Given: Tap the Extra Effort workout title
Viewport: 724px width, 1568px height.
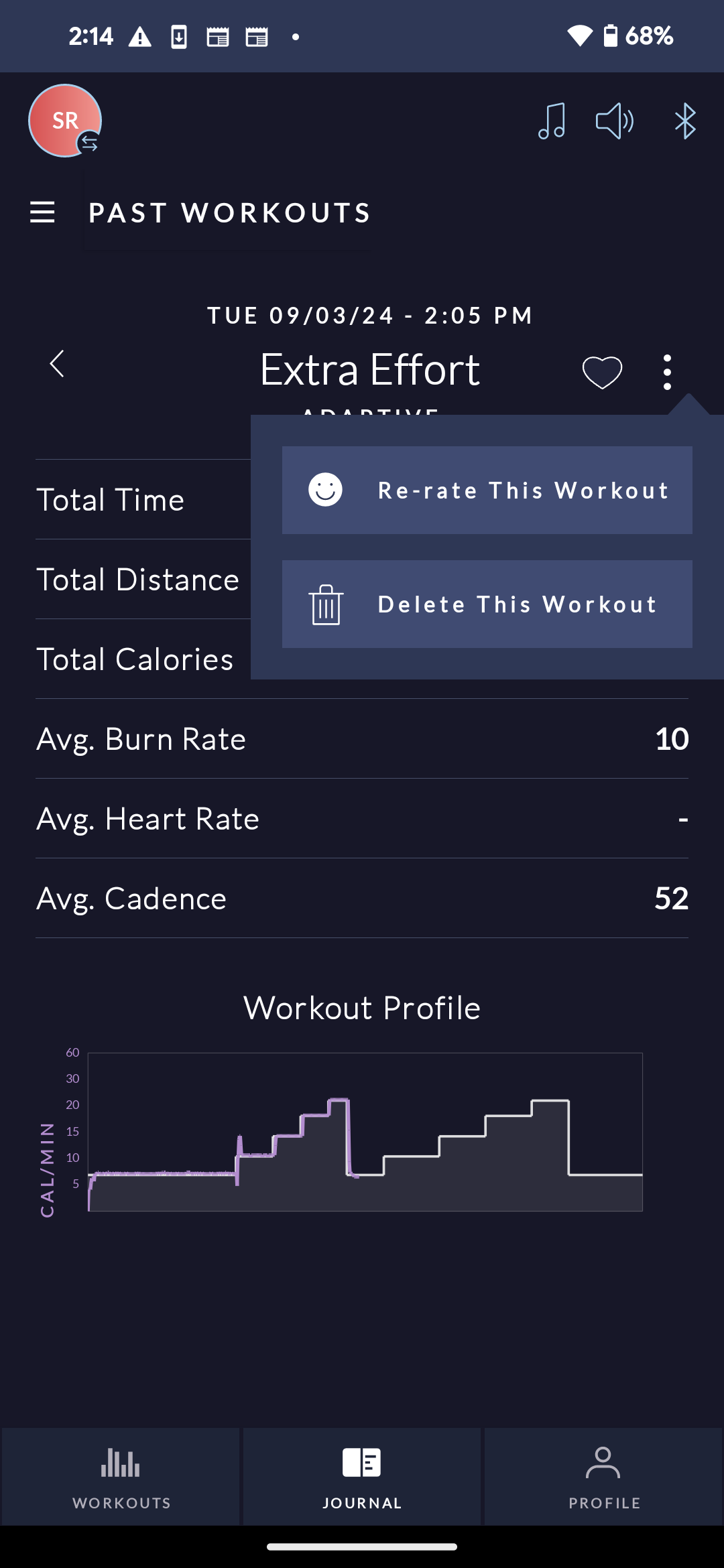Looking at the screenshot, I should point(370,369).
